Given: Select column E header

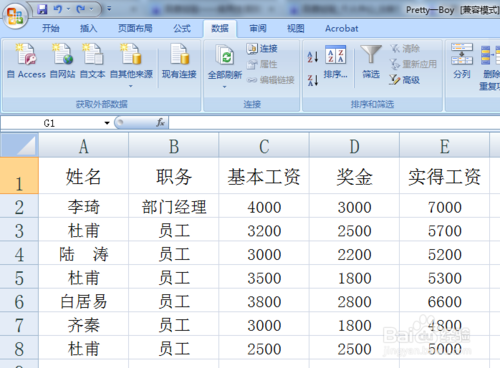Looking at the screenshot, I should click(445, 146).
